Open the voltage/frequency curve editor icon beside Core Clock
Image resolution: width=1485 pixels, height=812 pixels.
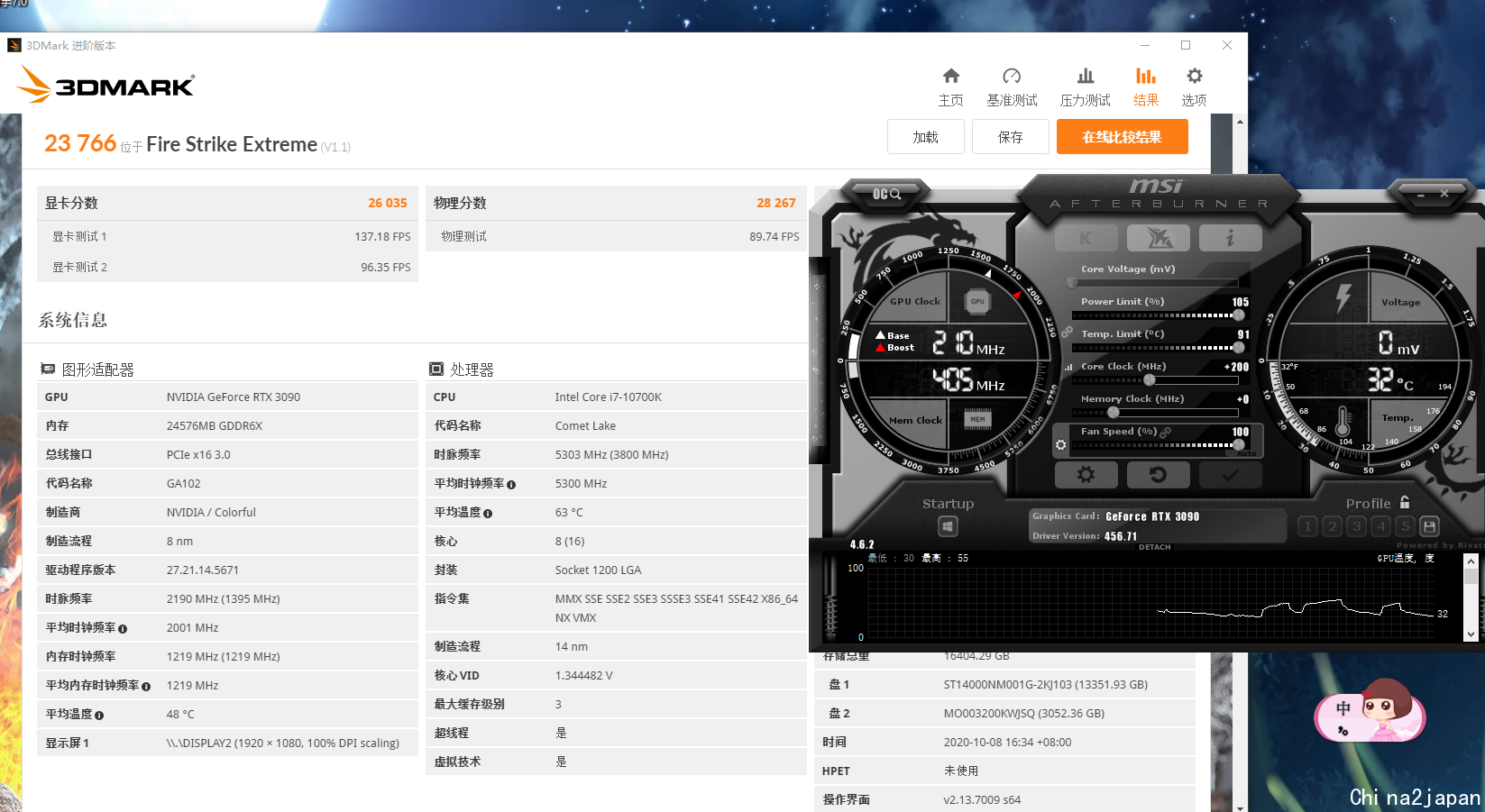(1069, 367)
